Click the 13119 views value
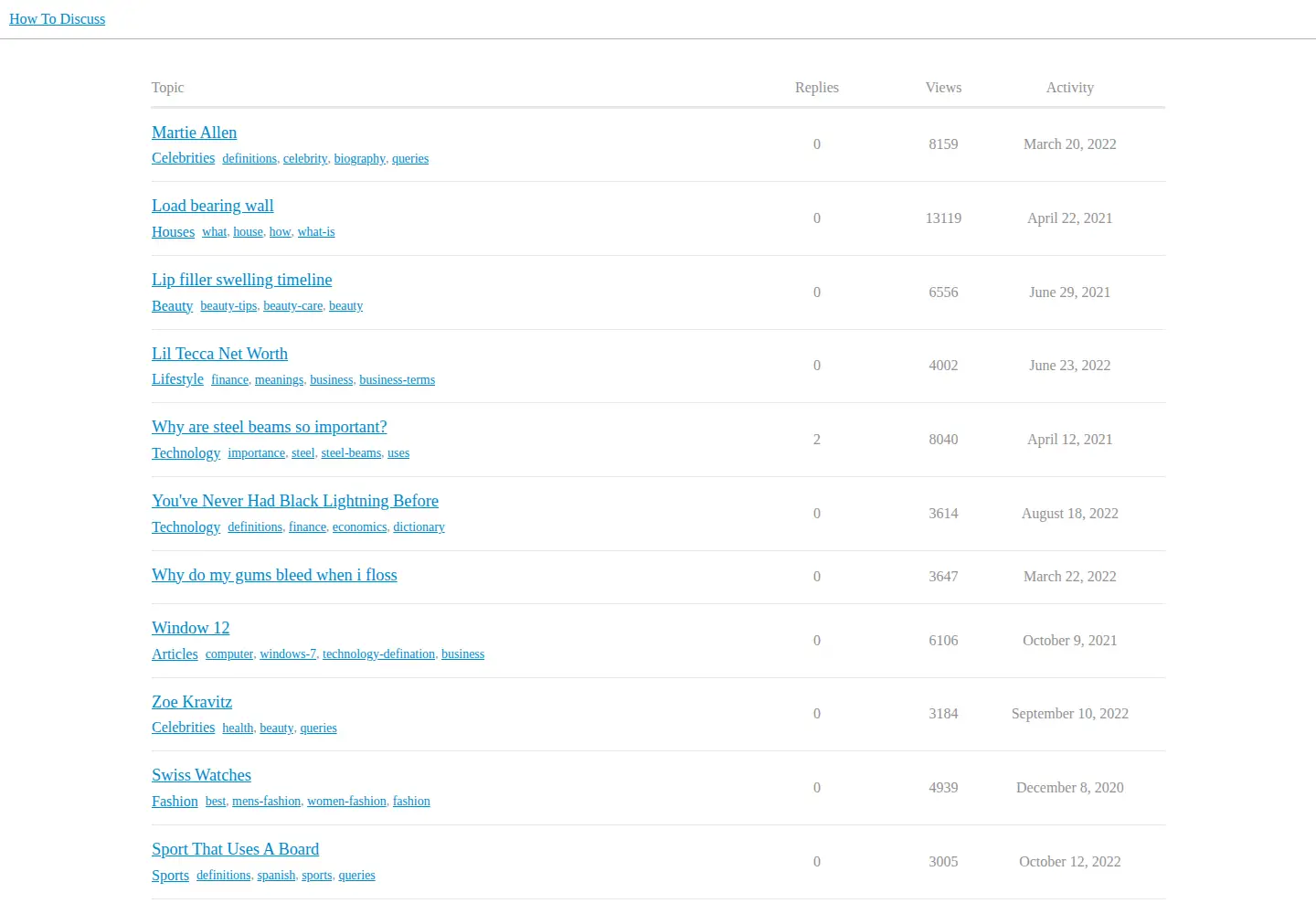 point(943,218)
